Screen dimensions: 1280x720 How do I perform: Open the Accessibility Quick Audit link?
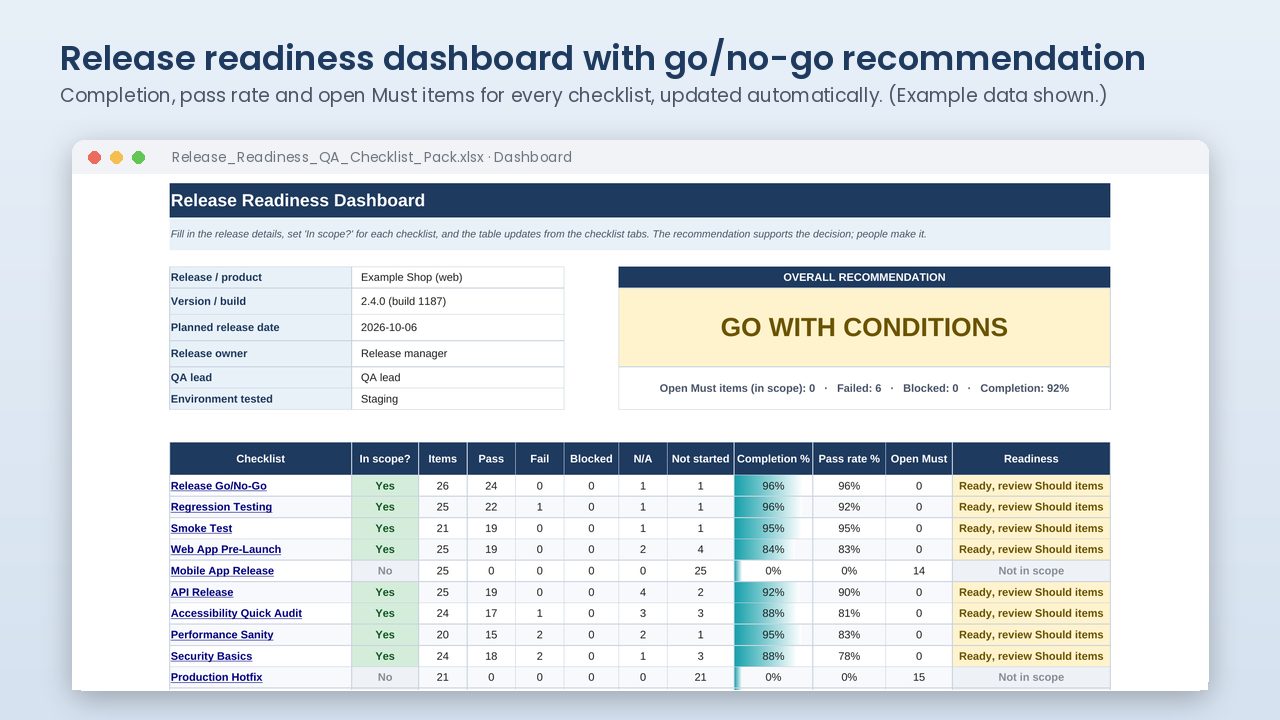(236, 613)
